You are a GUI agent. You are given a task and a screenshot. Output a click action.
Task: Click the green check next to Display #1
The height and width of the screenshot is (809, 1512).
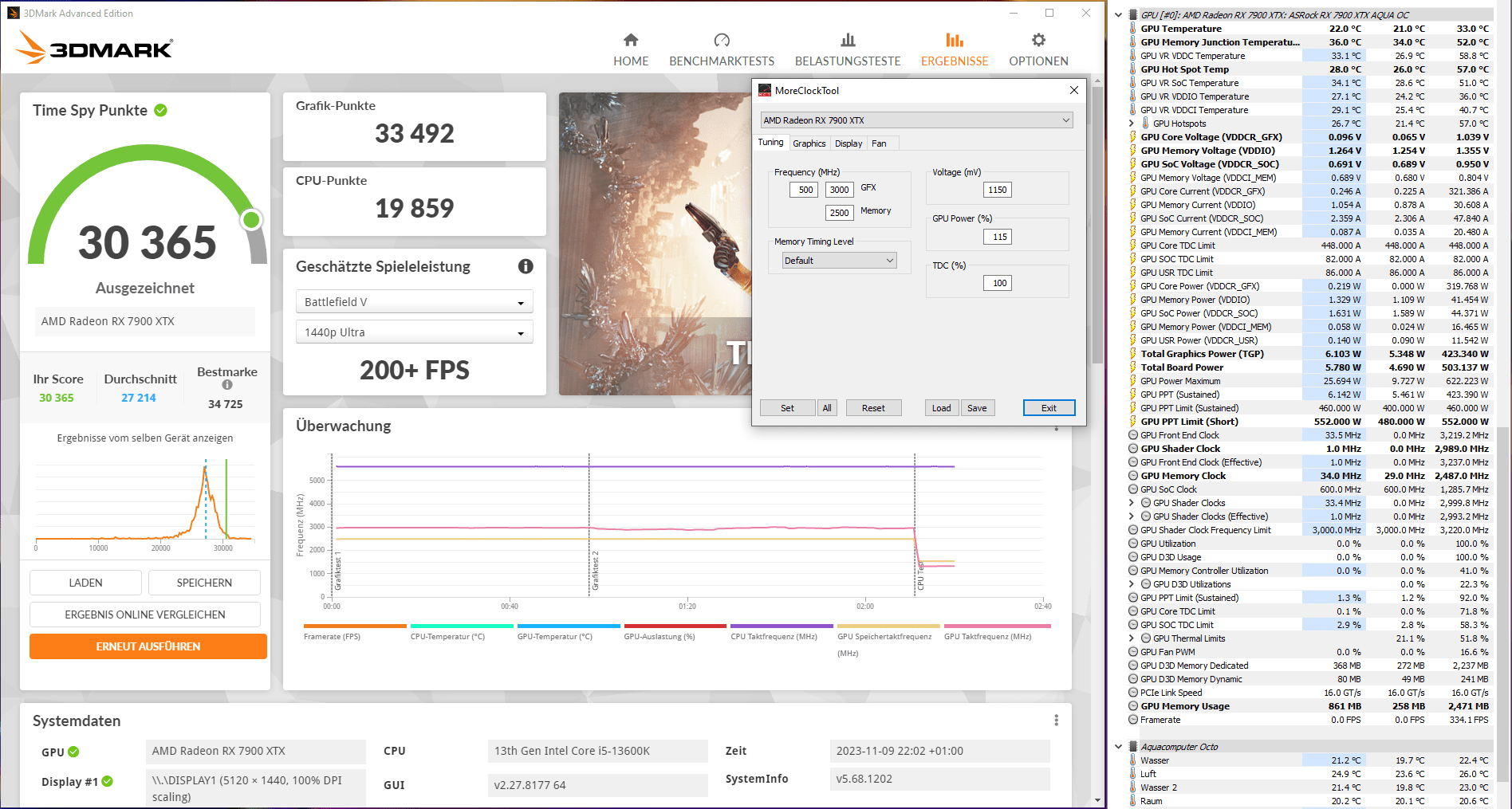[x=107, y=781]
